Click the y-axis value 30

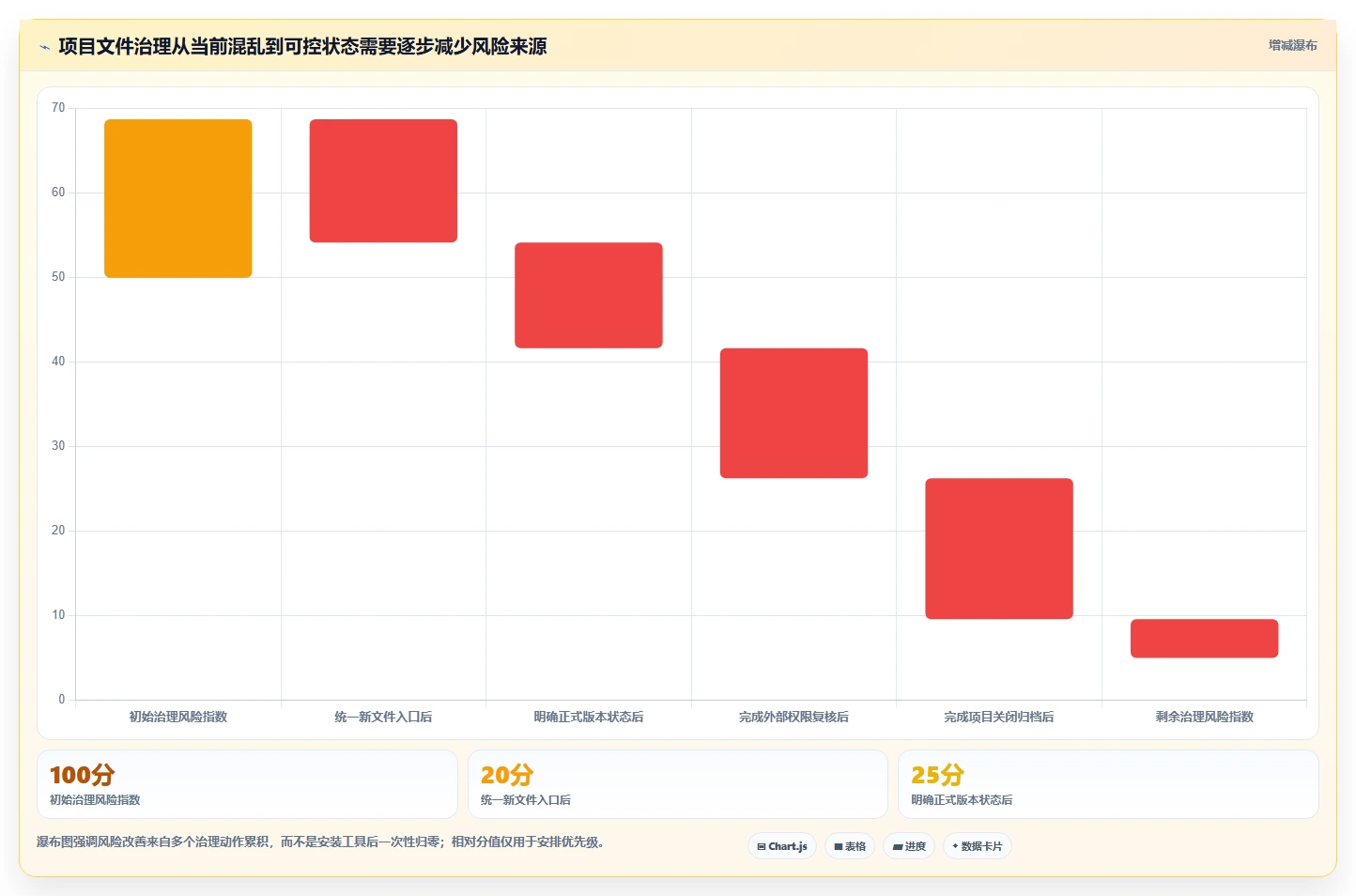pos(58,446)
